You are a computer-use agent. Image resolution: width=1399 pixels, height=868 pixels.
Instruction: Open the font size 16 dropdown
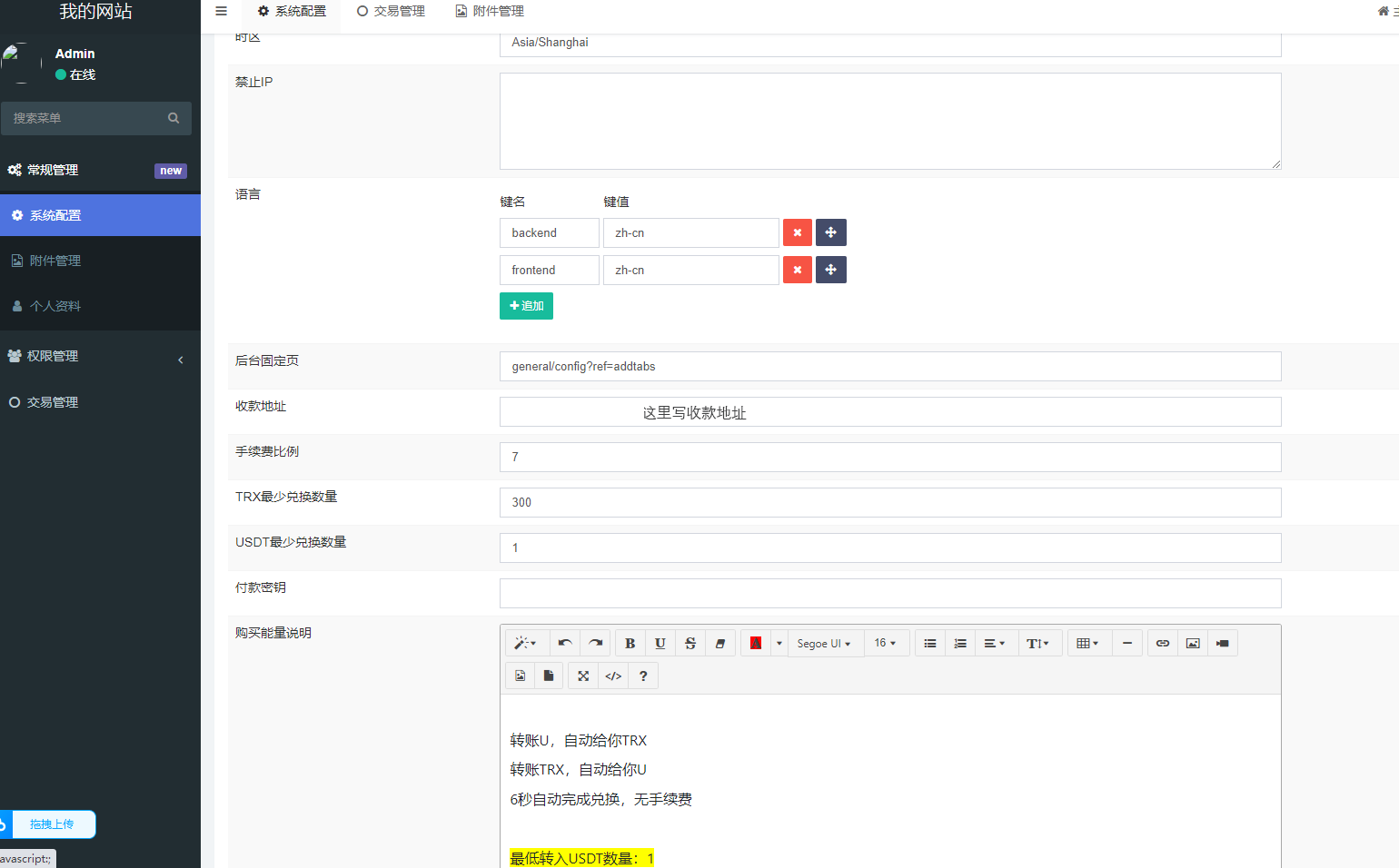[x=886, y=643]
